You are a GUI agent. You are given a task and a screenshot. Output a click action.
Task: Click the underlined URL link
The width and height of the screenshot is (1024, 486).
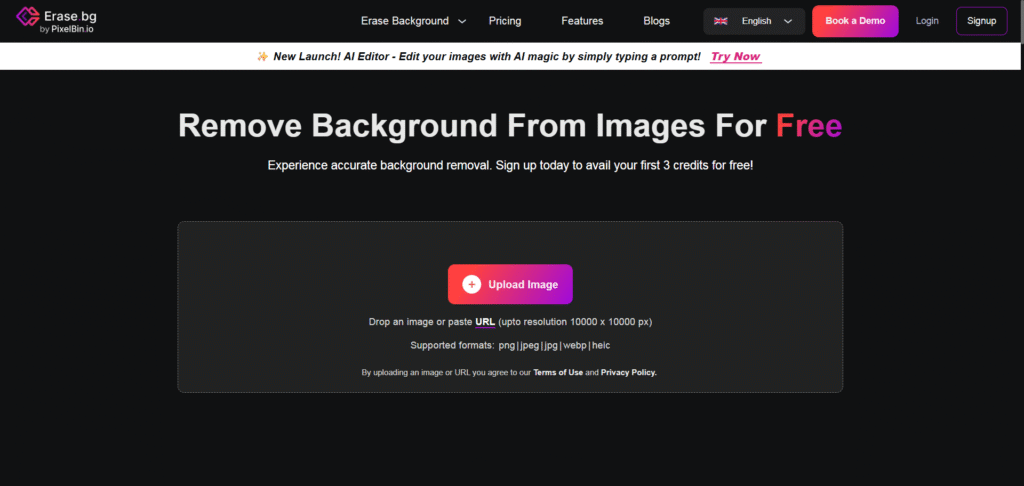[x=485, y=322]
